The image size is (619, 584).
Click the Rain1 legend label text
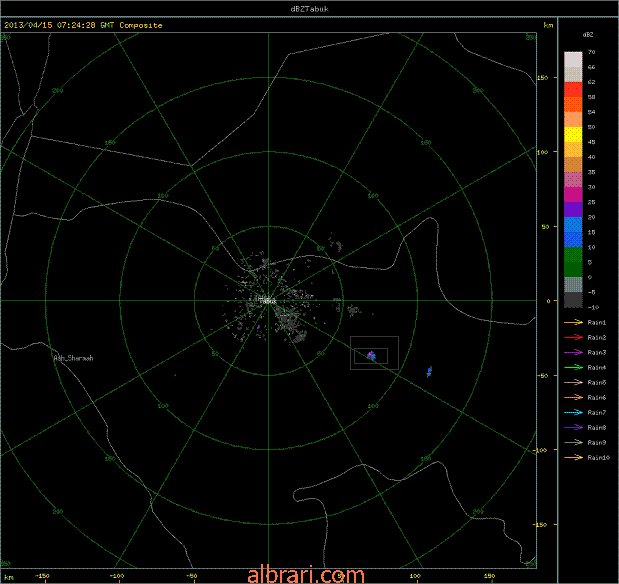tap(596, 323)
